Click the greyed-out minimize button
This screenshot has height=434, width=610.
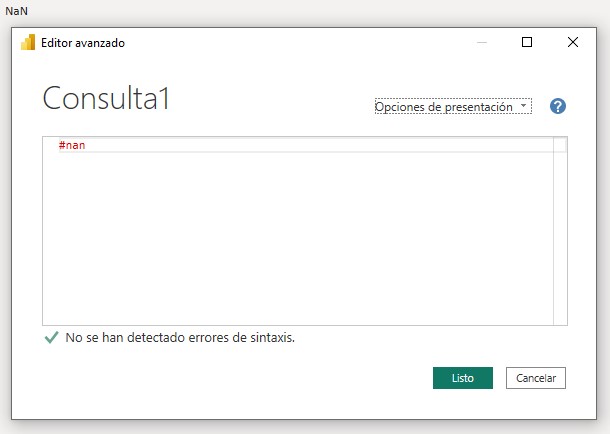pyautogui.click(x=482, y=42)
